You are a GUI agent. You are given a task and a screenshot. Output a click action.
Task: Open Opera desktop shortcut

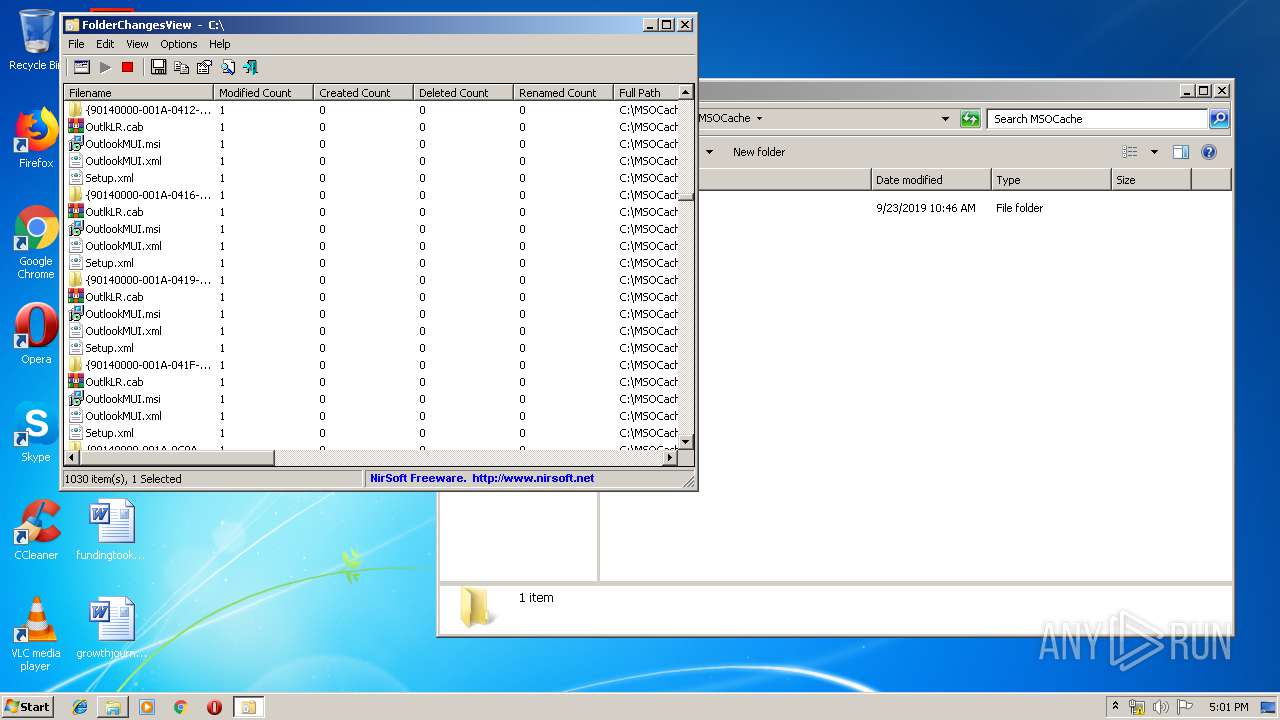36,335
